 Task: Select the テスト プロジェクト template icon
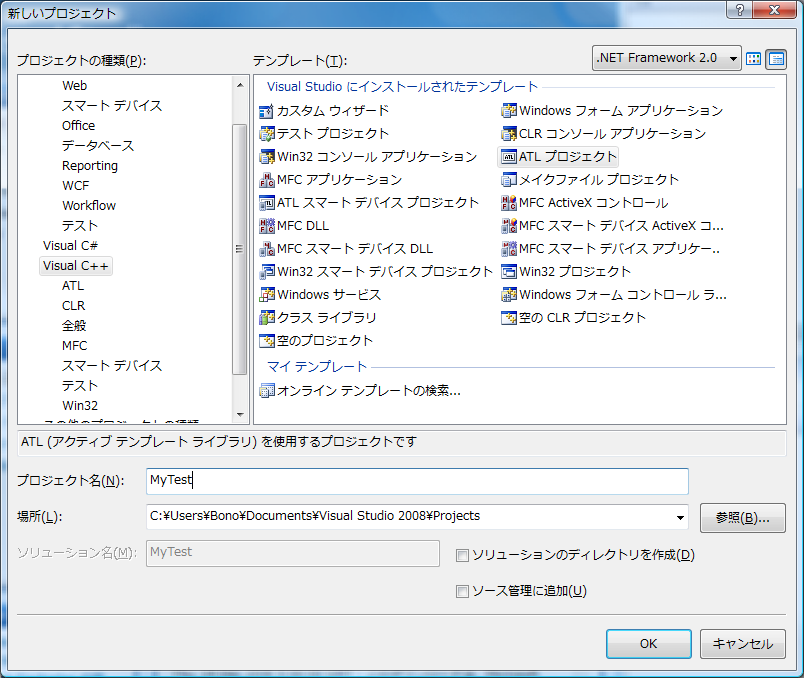pyautogui.click(x=267, y=134)
